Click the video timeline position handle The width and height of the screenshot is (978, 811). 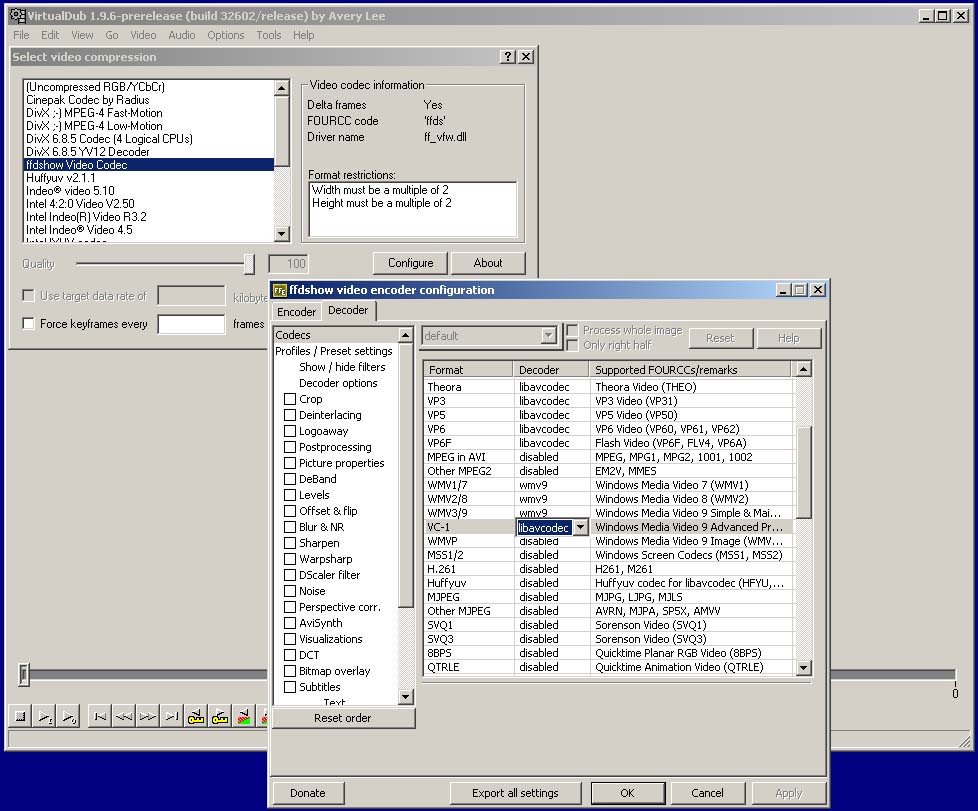24,674
